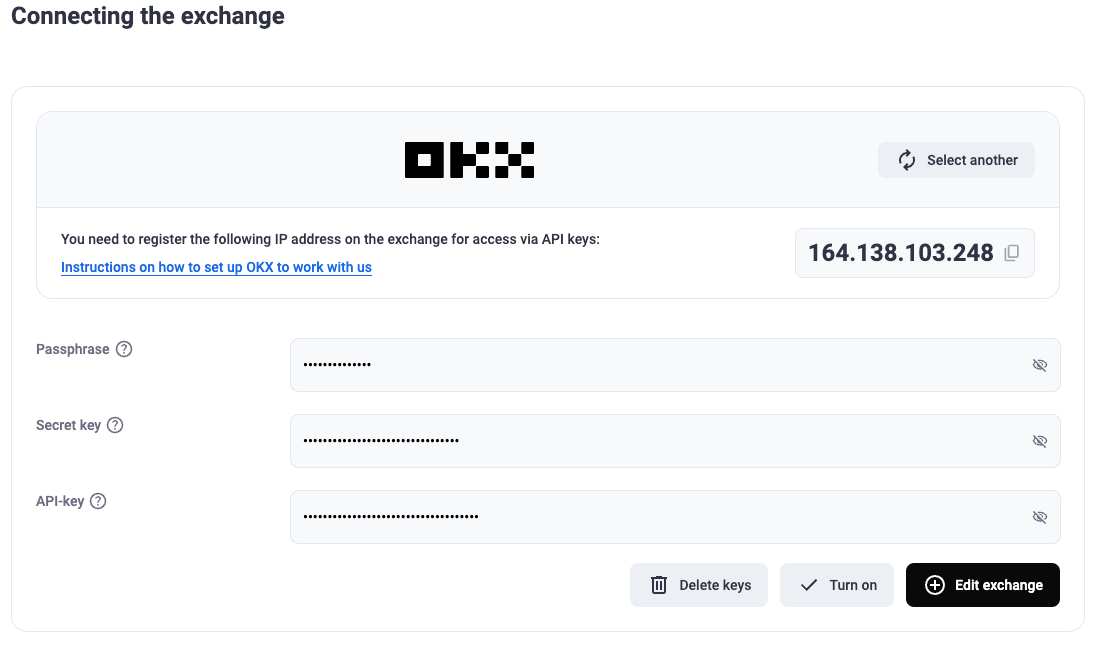Copy the IP address using copy icon
Viewport: 1097px width, 647px height.
(1012, 253)
